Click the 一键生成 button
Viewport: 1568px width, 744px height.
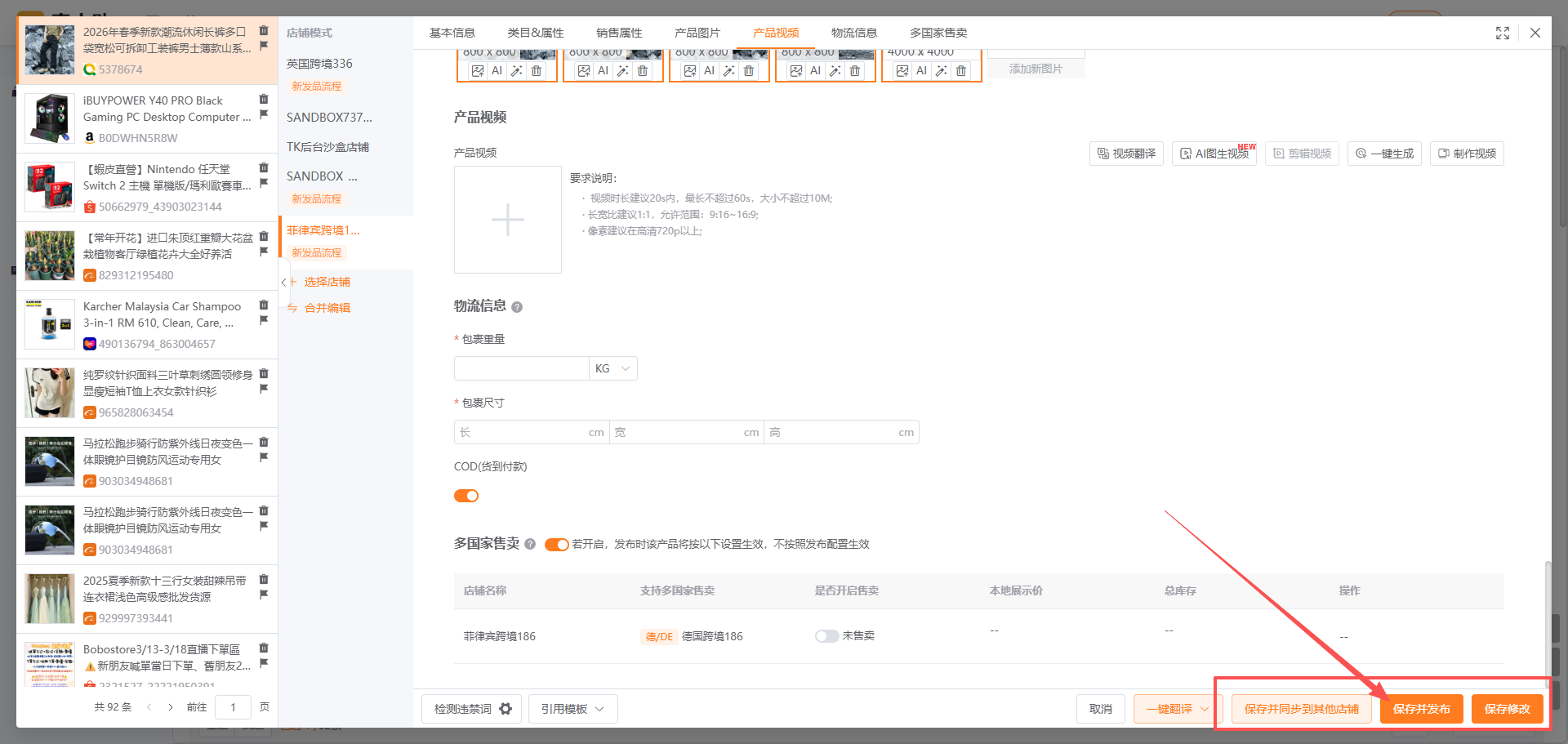[1385, 154]
